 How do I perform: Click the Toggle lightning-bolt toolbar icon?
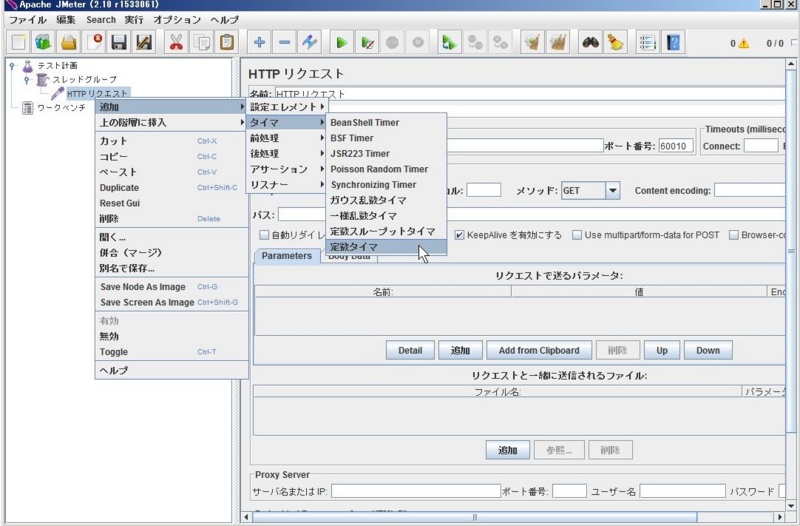[x=310, y=42]
